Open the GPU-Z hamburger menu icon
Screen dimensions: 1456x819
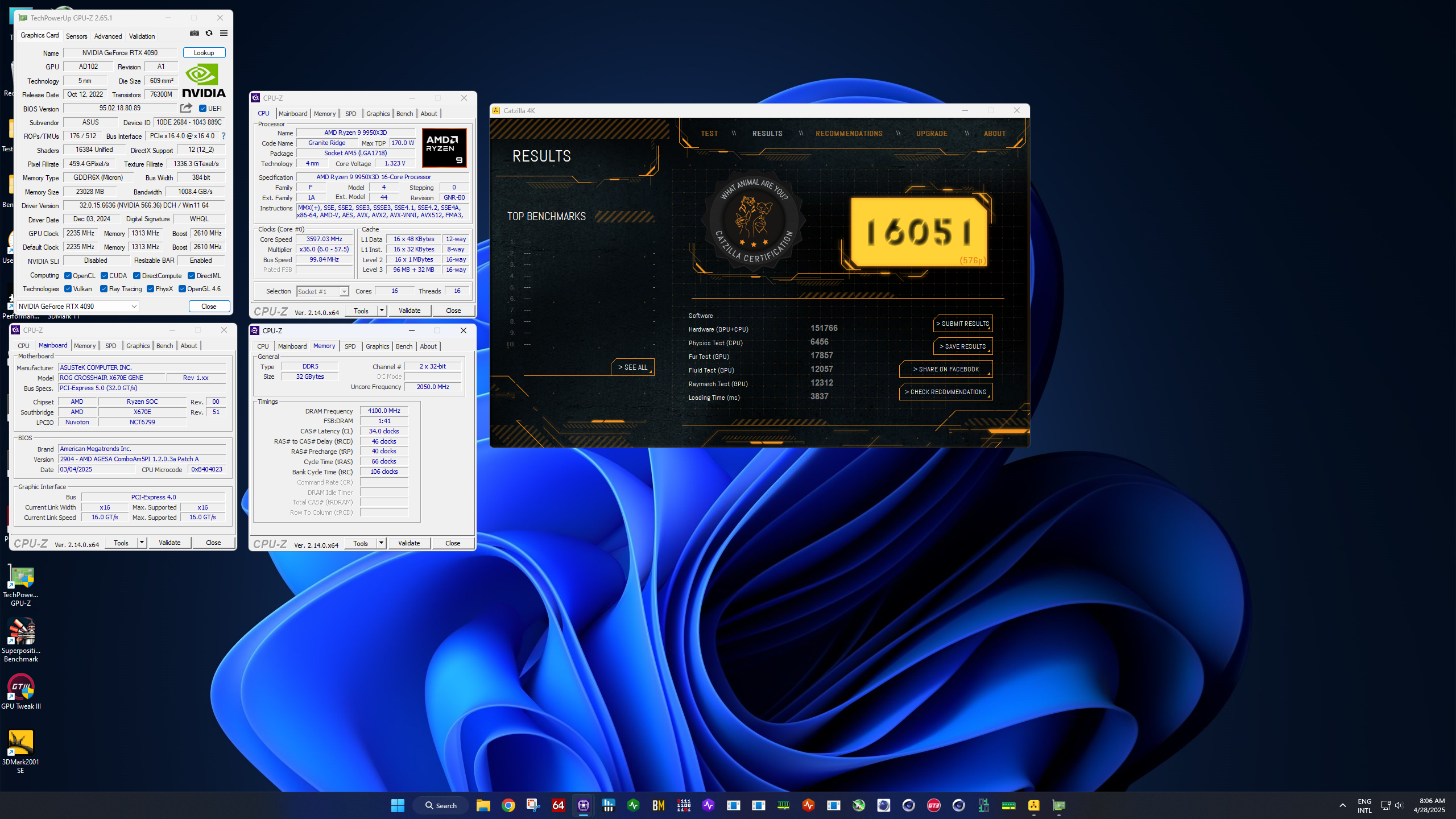point(224,34)
